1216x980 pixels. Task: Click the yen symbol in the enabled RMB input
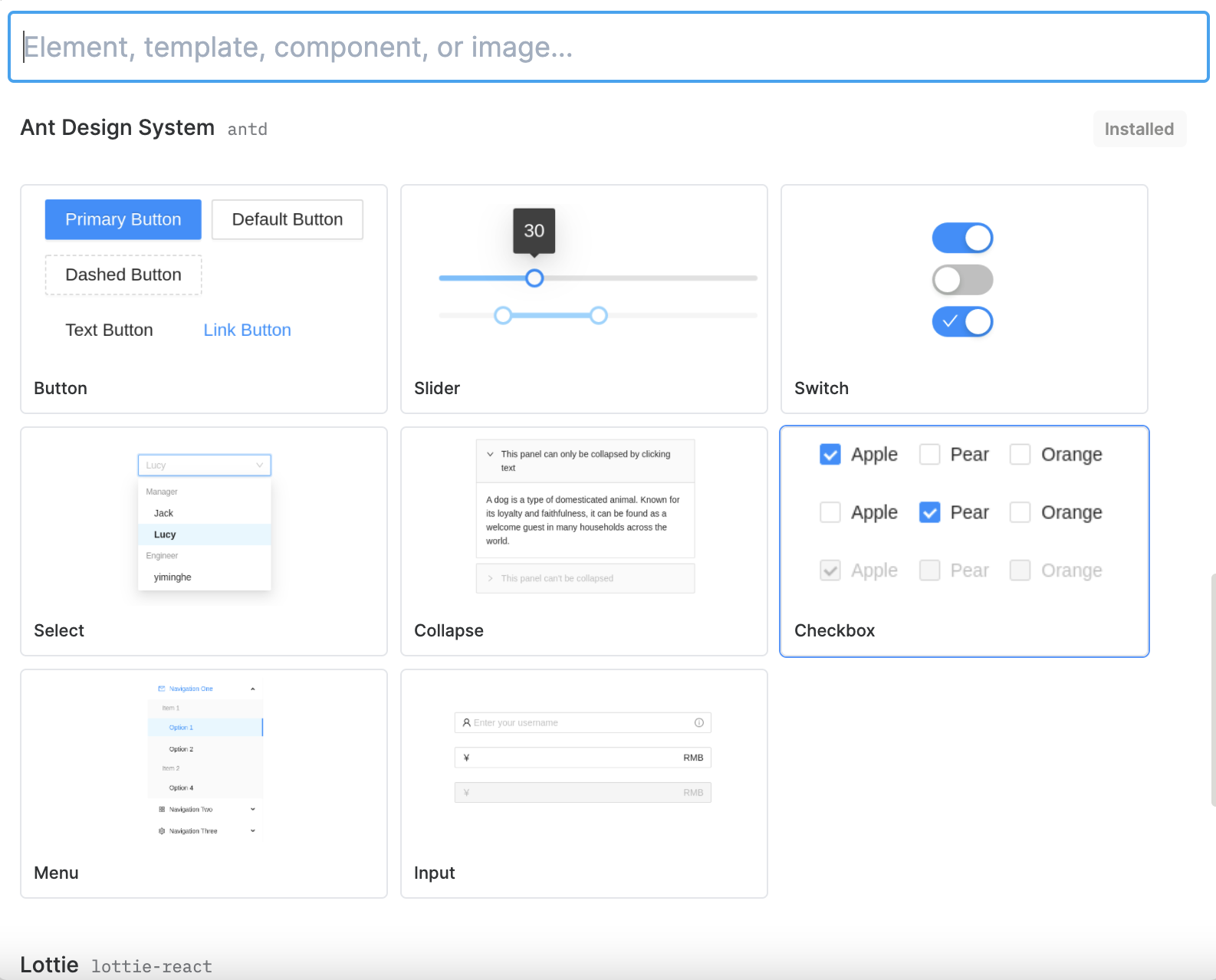point(466,758)
